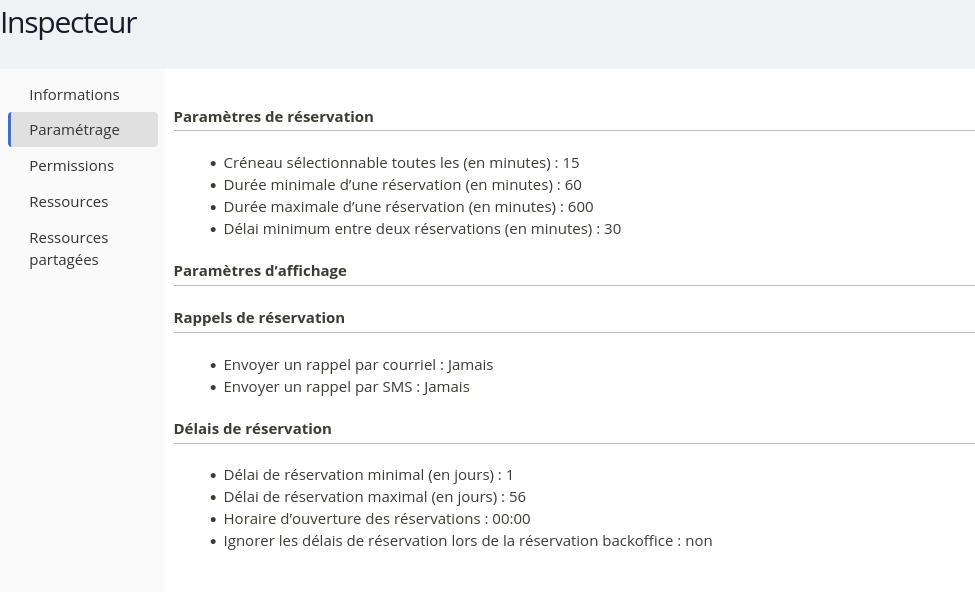Click the Envoyer un rappel par courriel line
The height and width of the screenshot is (592, 975).
[358, 364]
